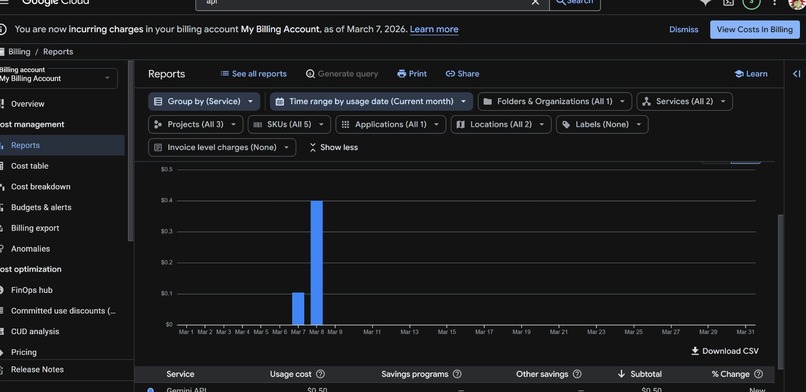Screen dimensions: 806x392
Task: Open Invoice level charges dropdown
Action: [222, 147]
